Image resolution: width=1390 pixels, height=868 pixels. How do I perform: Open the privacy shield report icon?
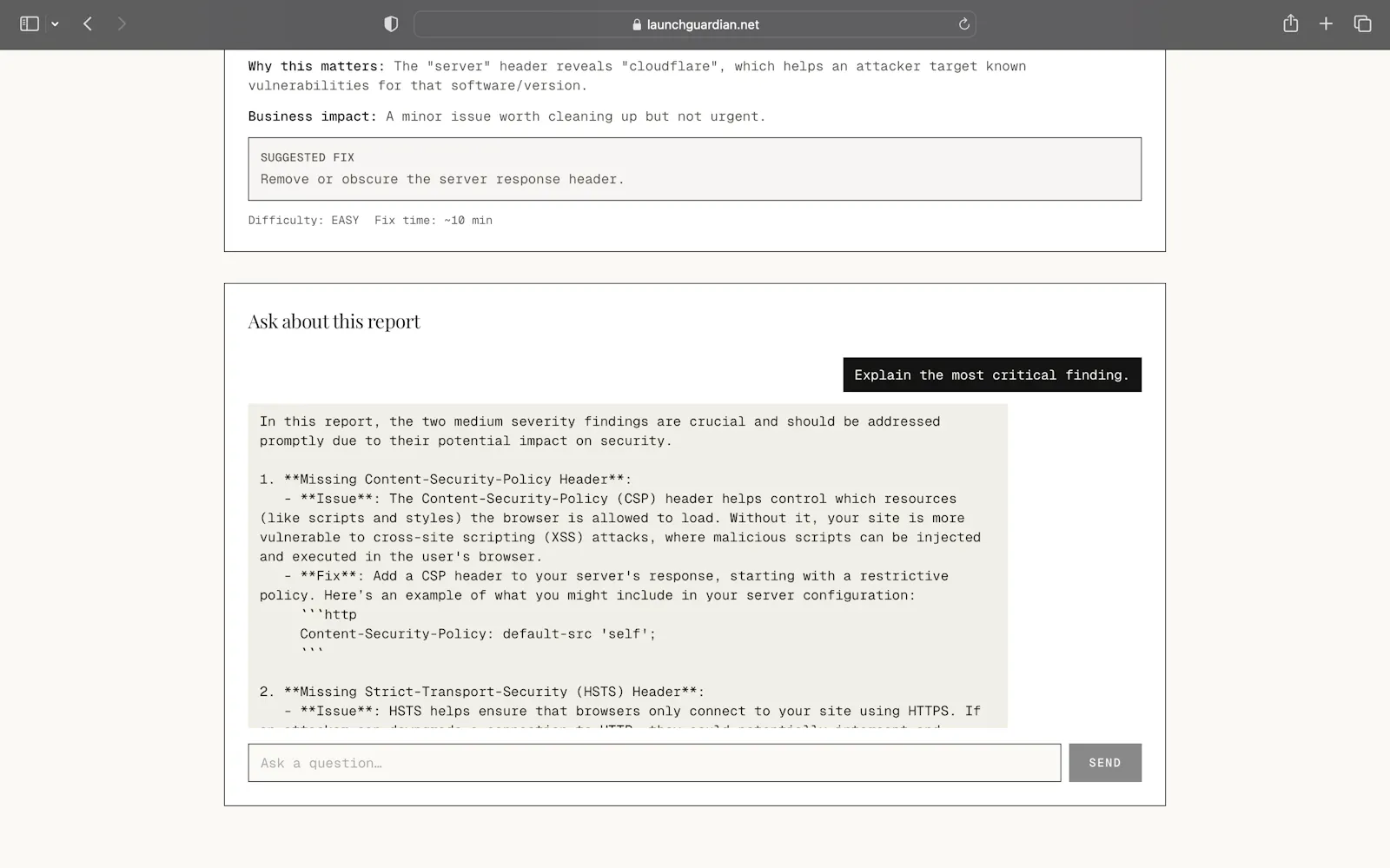[391, 24]
